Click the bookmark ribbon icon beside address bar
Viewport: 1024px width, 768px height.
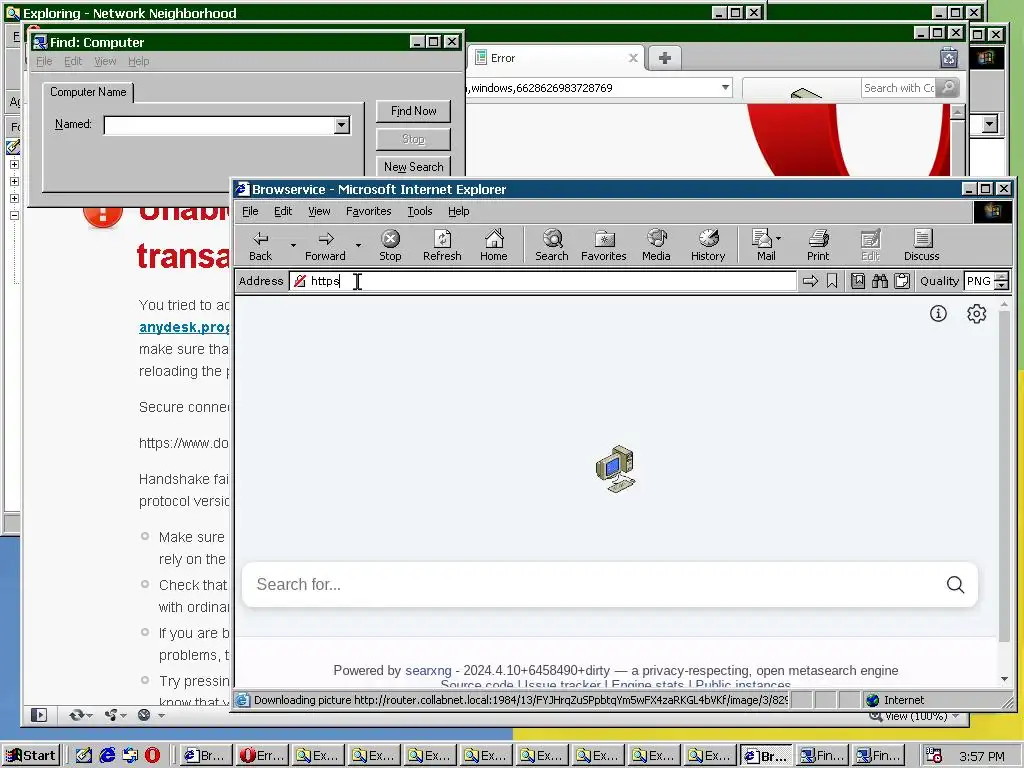click(832, 281)
